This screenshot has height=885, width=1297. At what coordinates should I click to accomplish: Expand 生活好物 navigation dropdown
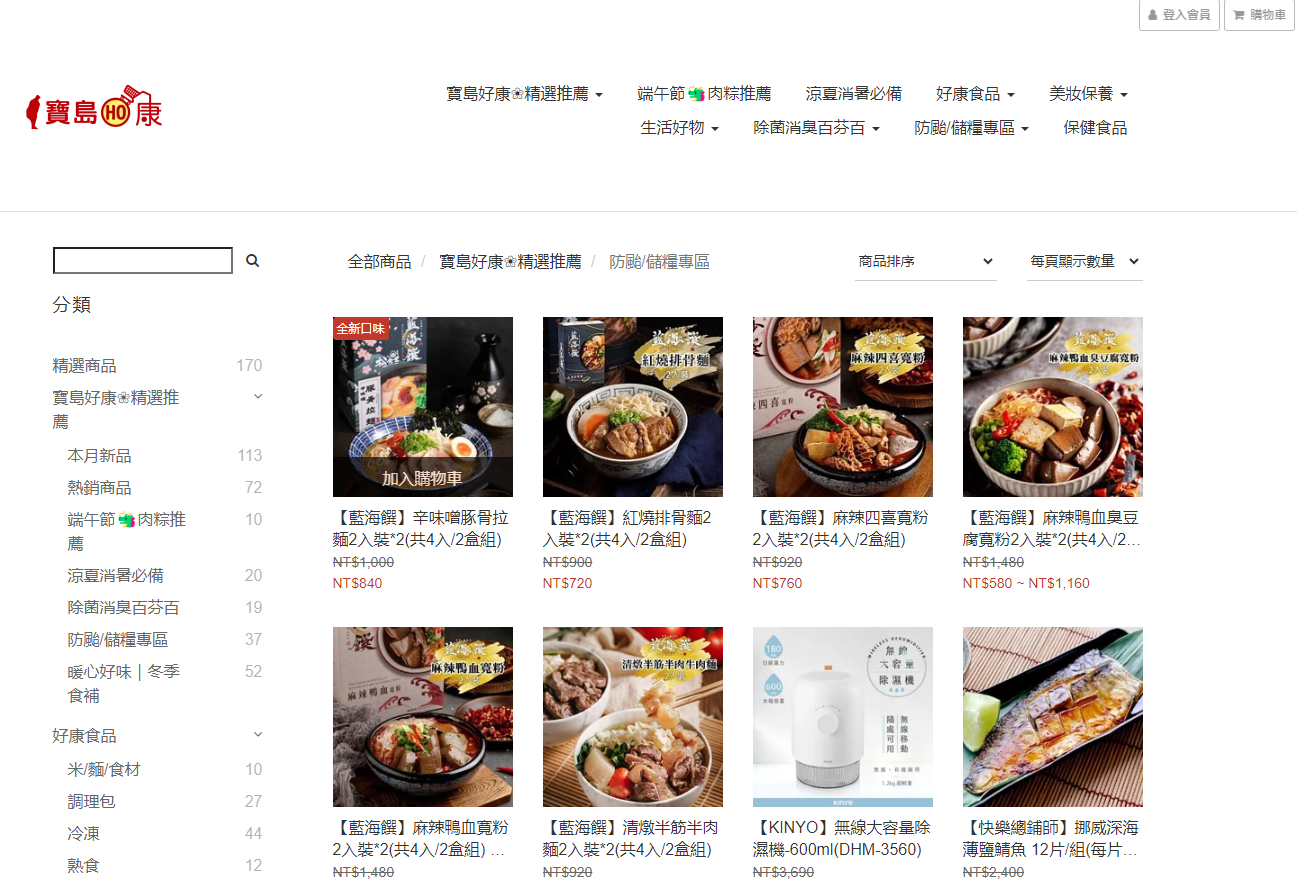[679, 128]
